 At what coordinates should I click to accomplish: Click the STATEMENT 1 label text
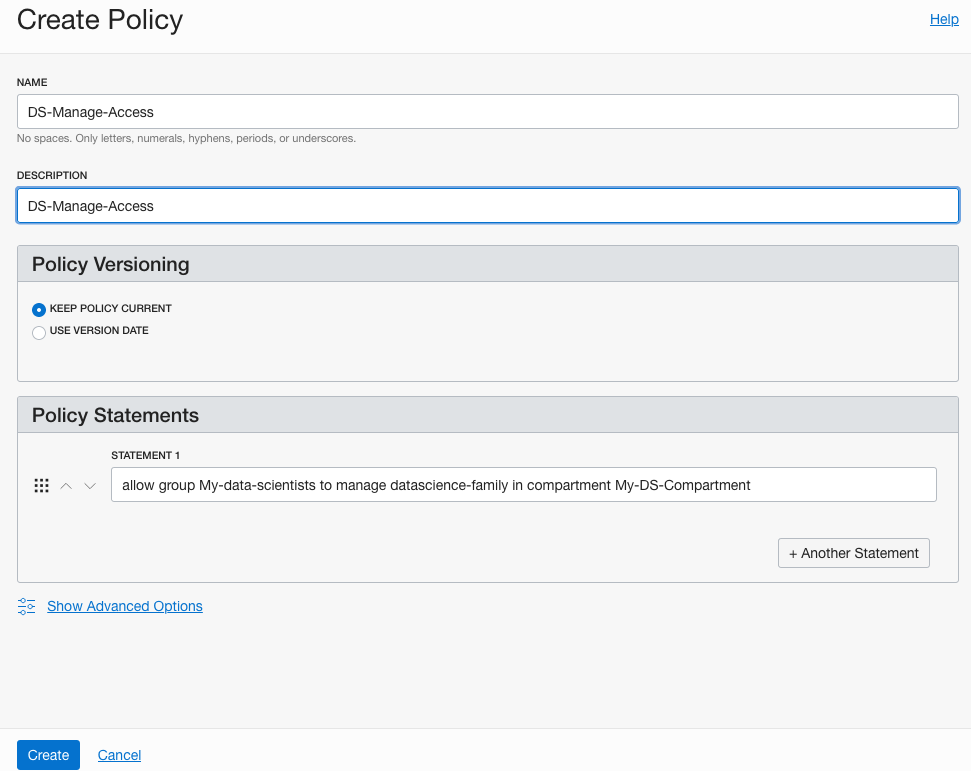[145, 455]
